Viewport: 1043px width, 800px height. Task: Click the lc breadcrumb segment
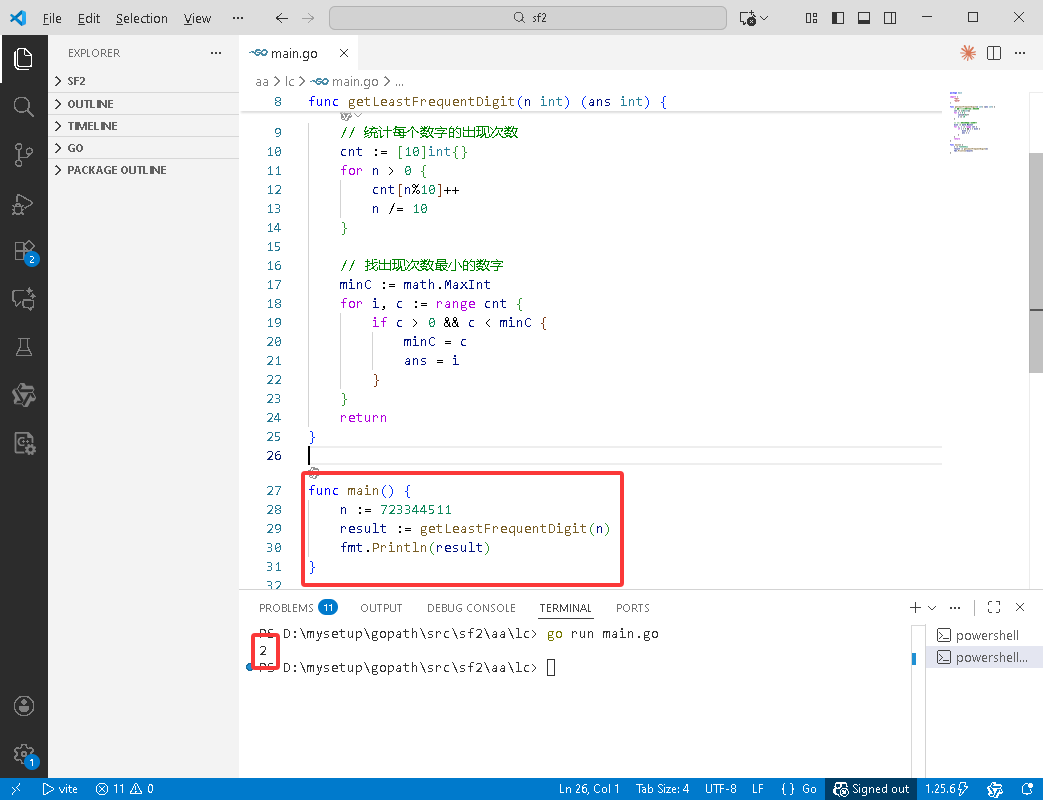(x=289, y=81)
